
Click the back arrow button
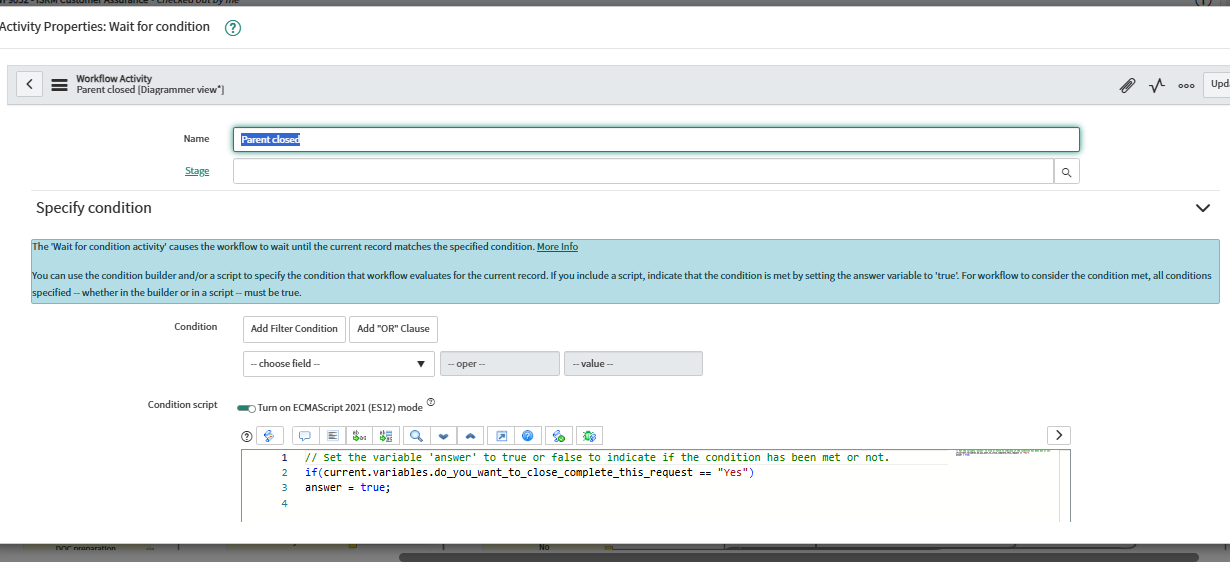29,85
